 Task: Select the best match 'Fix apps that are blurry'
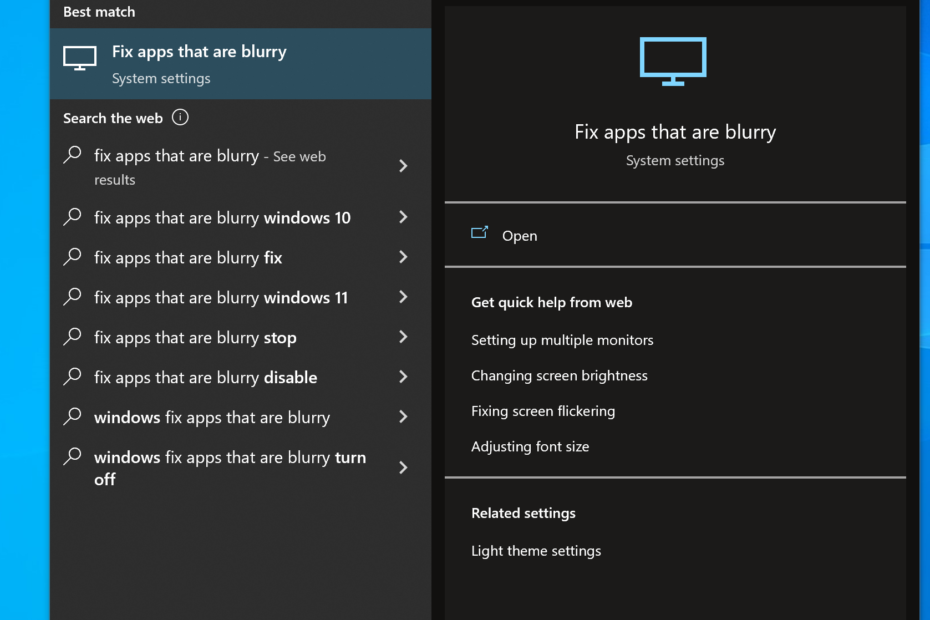click(x=240, y=63)
